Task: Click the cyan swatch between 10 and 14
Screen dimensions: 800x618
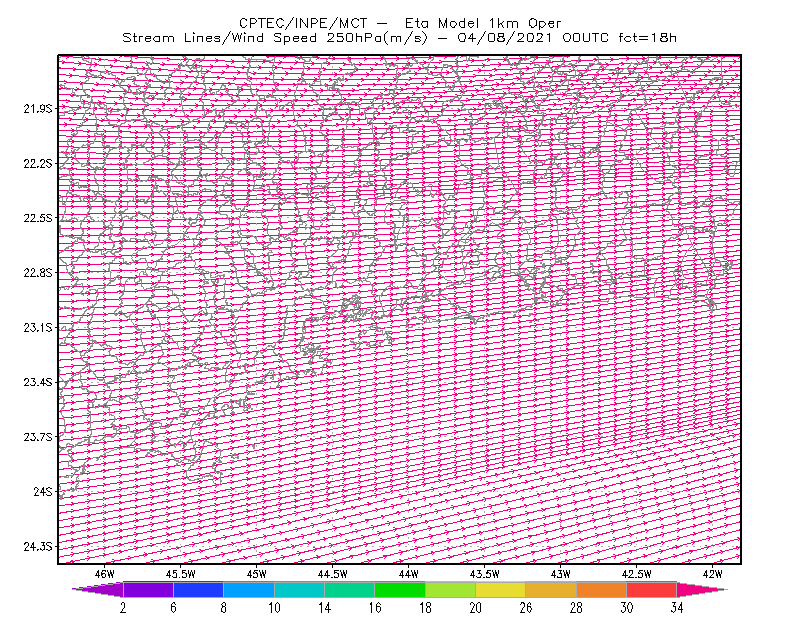Action: click(x=299, y=589)
